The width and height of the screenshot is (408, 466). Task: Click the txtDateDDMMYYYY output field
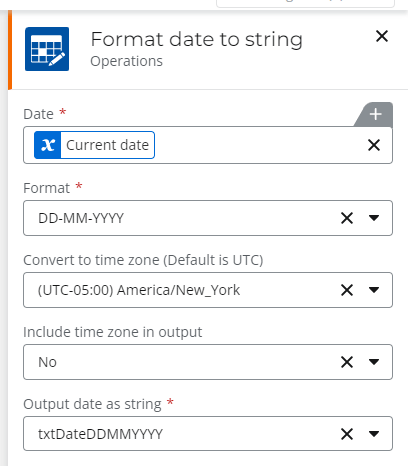(x=208, y=434)
